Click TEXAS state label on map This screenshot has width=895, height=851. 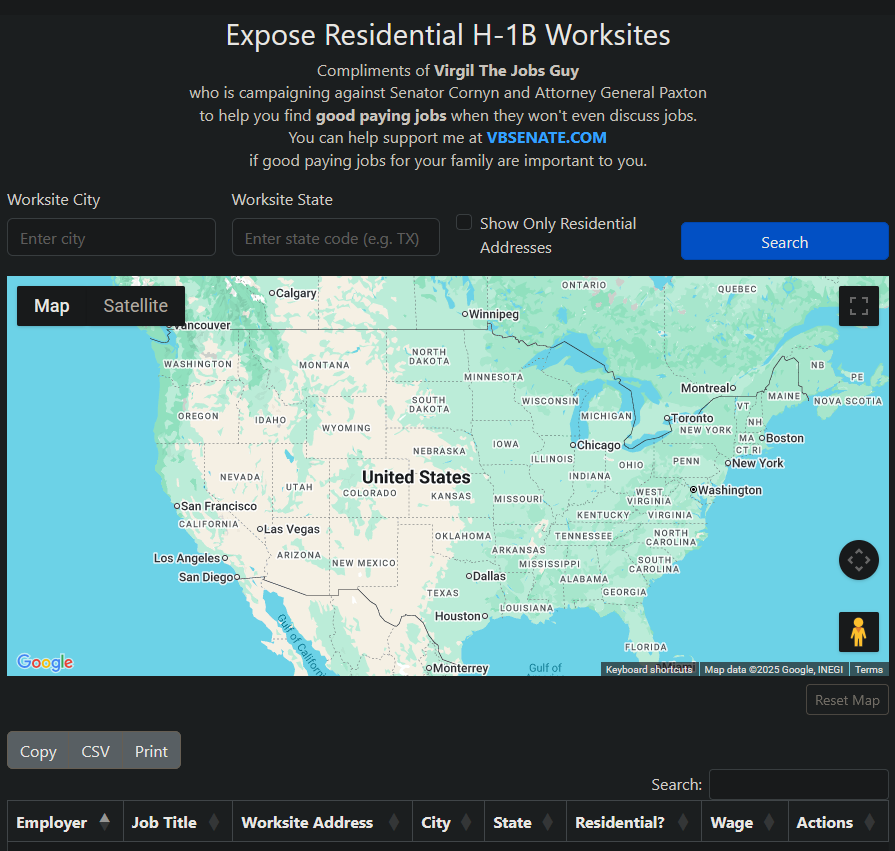443,593
